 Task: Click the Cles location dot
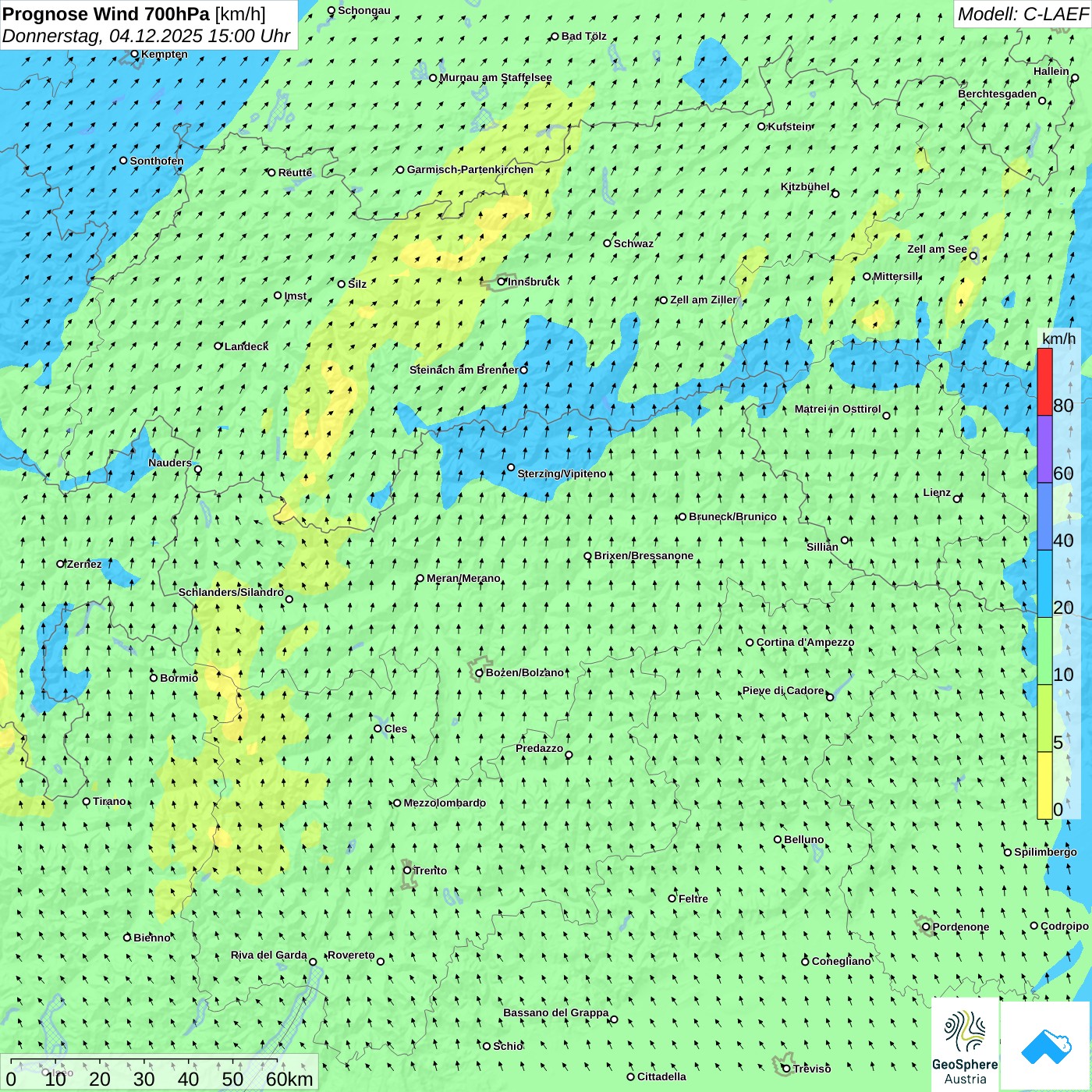[x=378, y=728]
